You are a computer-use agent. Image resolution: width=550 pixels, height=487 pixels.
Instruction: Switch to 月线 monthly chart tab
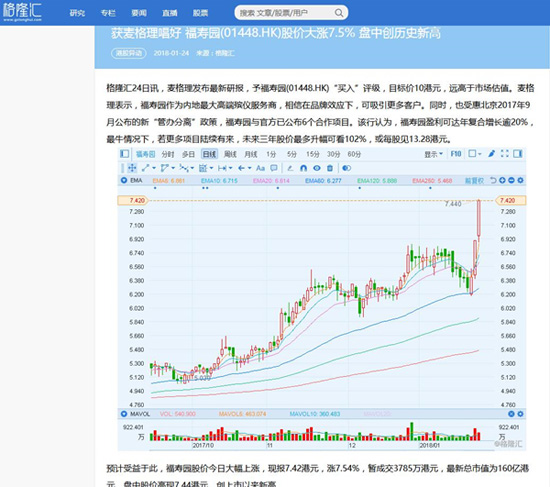pyautogui.click(x=251, y=154)
